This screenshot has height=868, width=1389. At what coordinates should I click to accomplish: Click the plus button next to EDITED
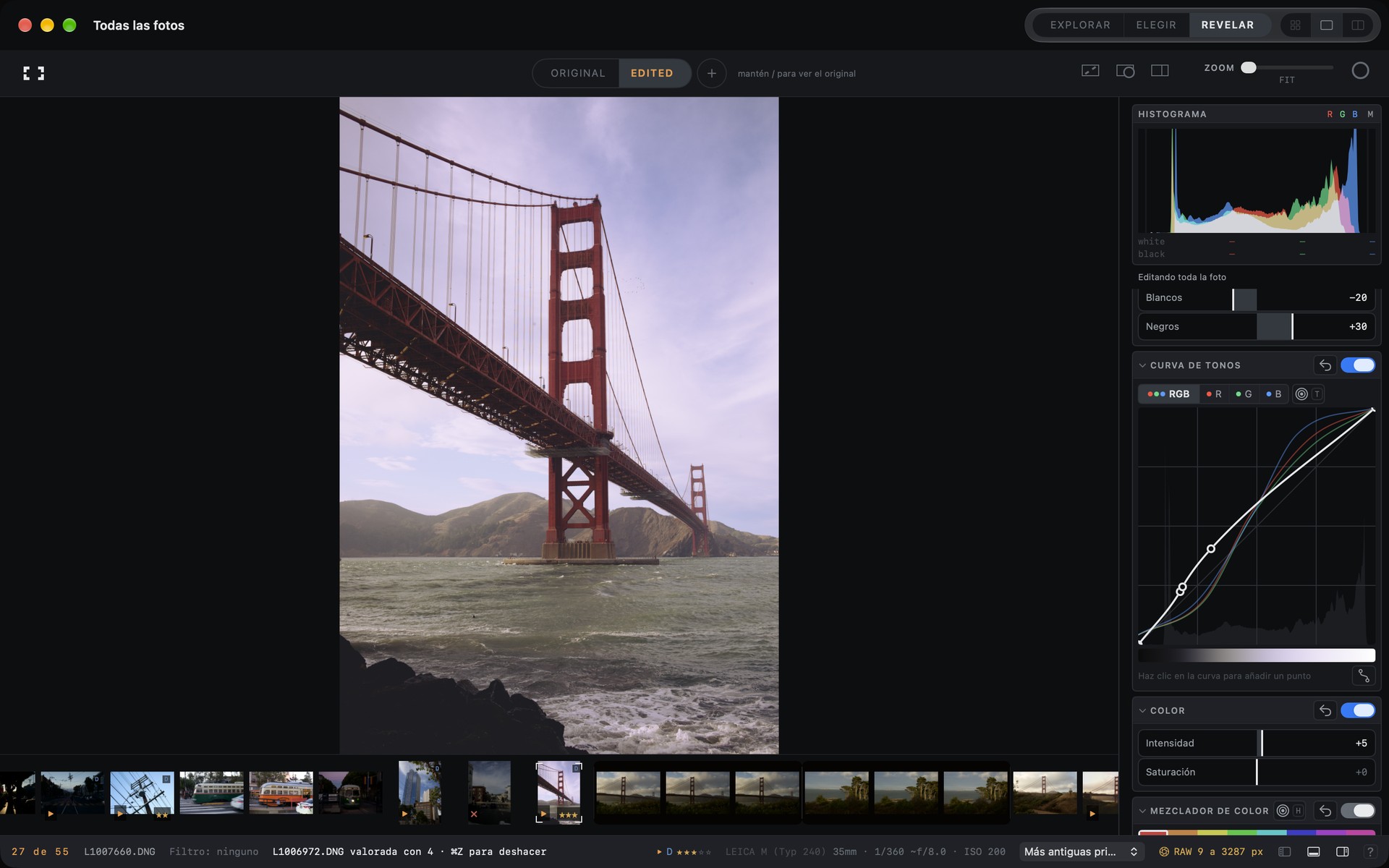pos(711,73)
